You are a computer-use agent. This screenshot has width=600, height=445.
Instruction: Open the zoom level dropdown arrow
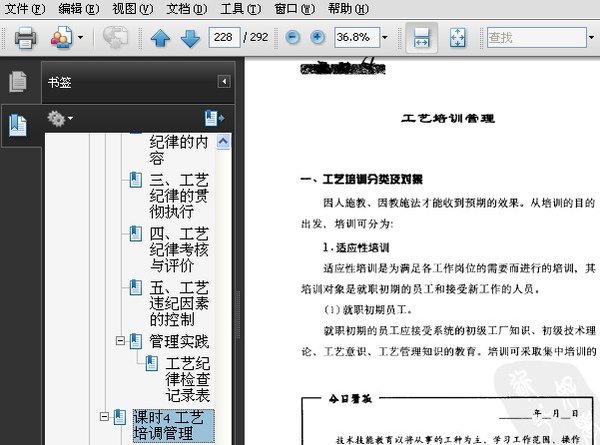pos(385,37)
